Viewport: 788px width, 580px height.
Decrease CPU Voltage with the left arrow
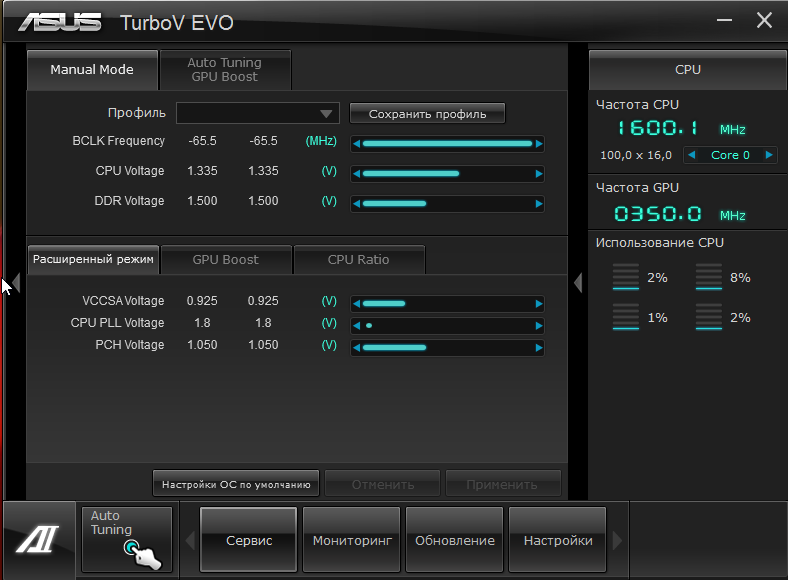coord(356,174)
